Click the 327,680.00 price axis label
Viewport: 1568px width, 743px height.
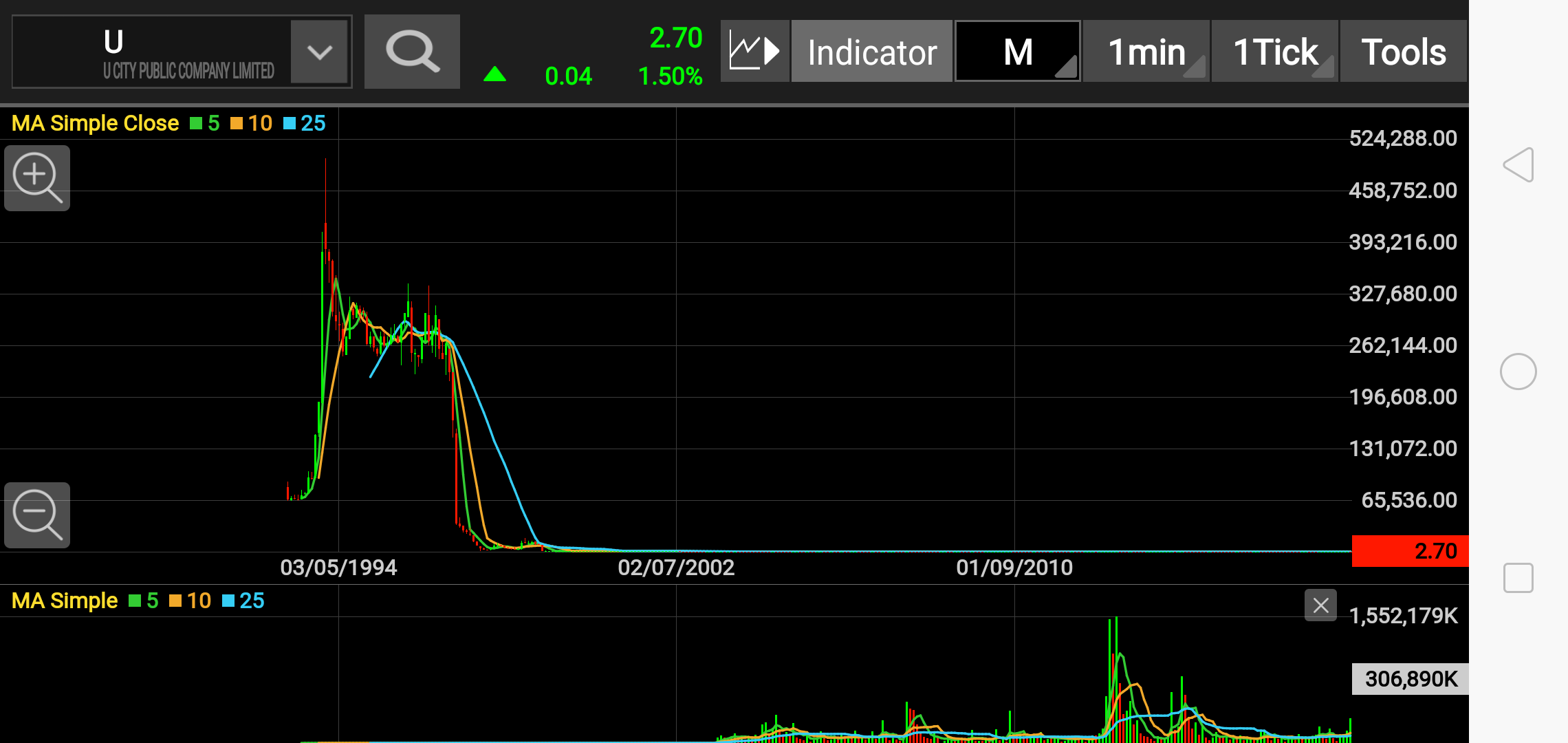[x=1403, y=293]
